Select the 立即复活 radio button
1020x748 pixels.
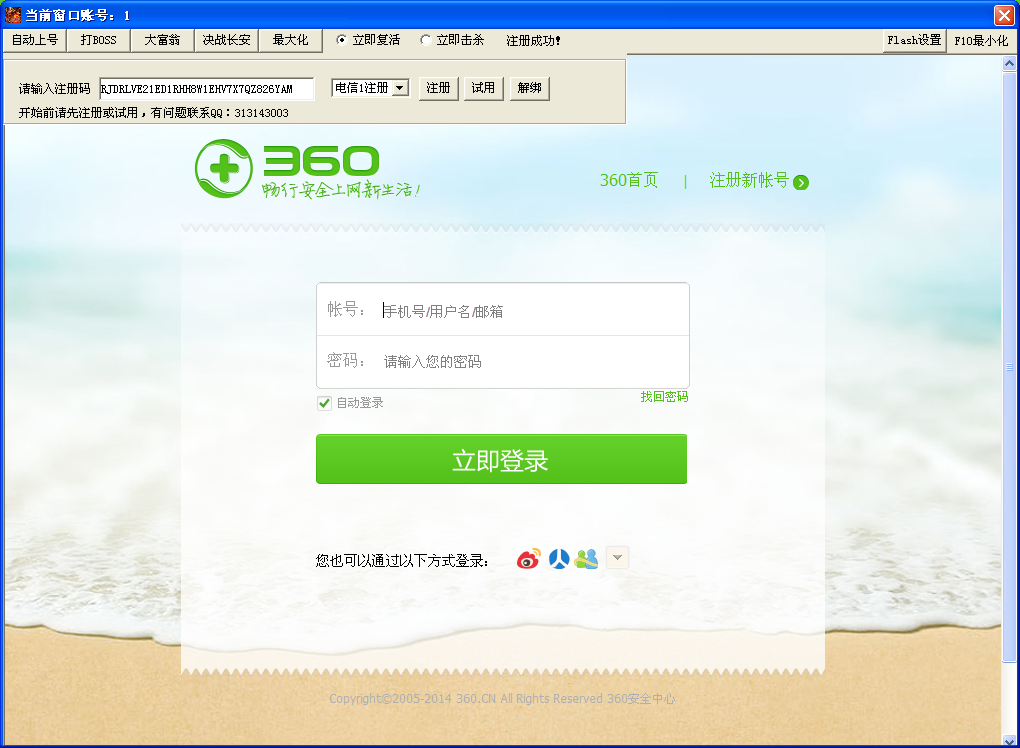point(341,40)
